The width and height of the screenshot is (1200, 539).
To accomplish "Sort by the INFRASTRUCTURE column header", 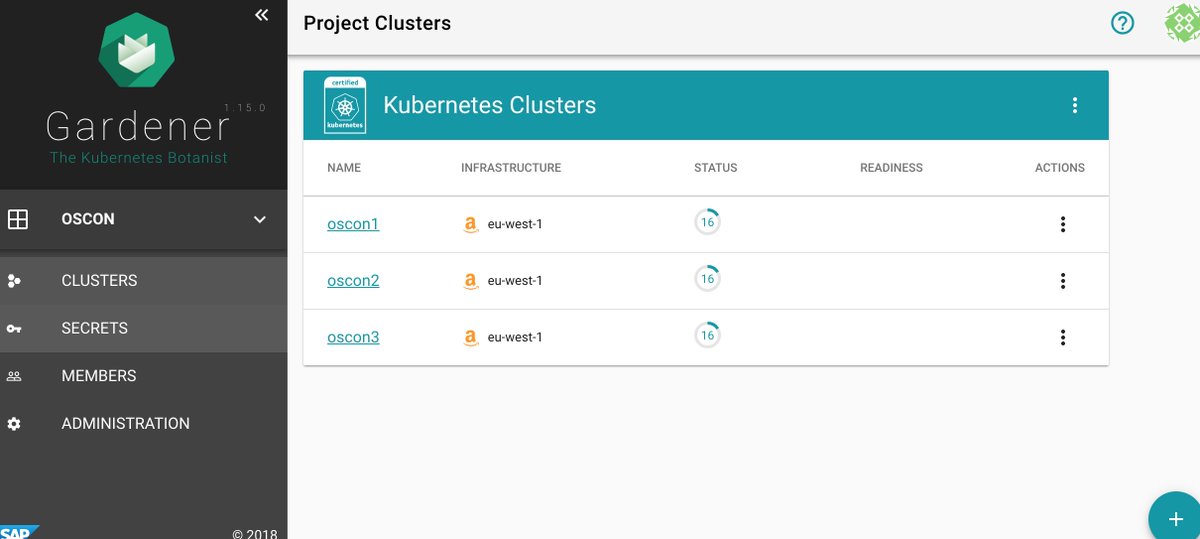I will [x=511, y=168].
